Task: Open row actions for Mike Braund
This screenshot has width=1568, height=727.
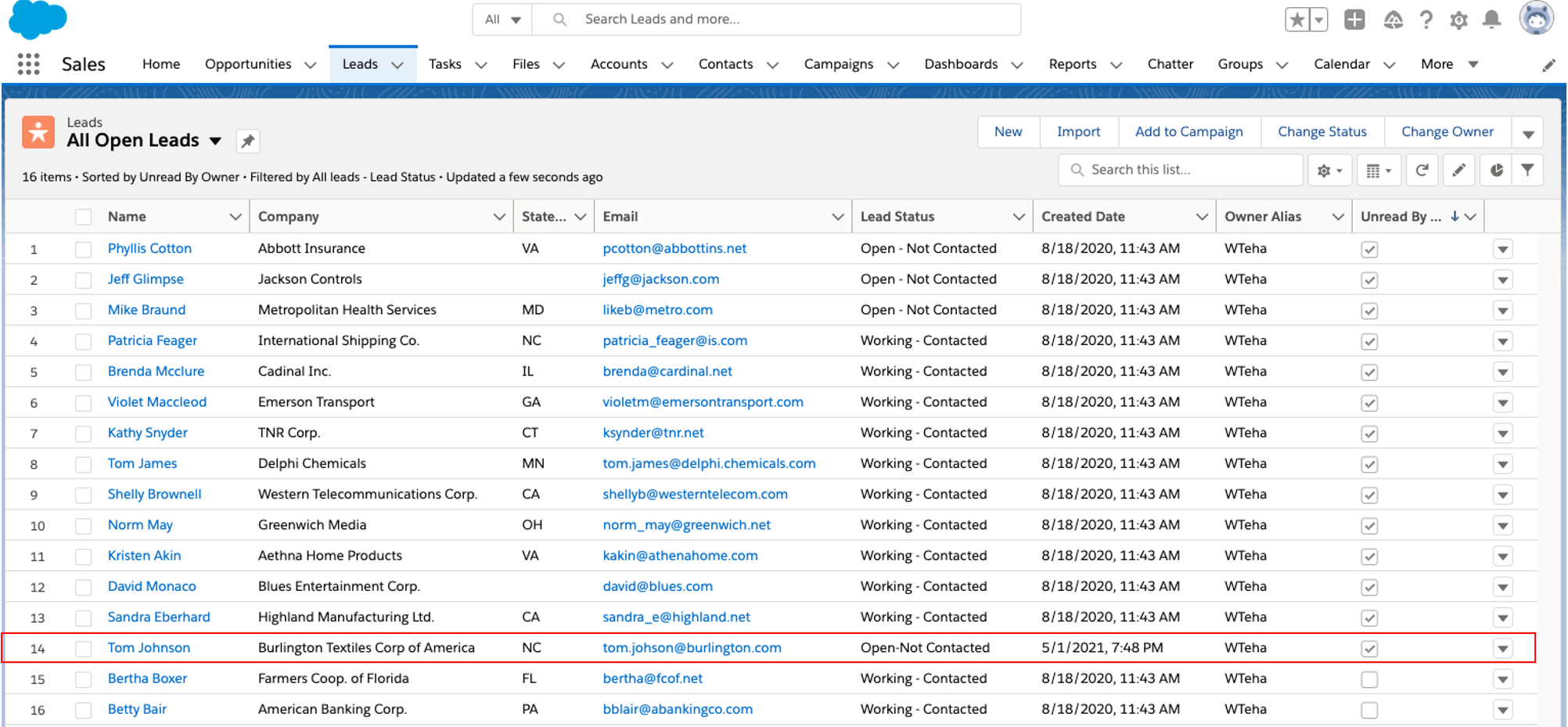Action: point(1502,311)
